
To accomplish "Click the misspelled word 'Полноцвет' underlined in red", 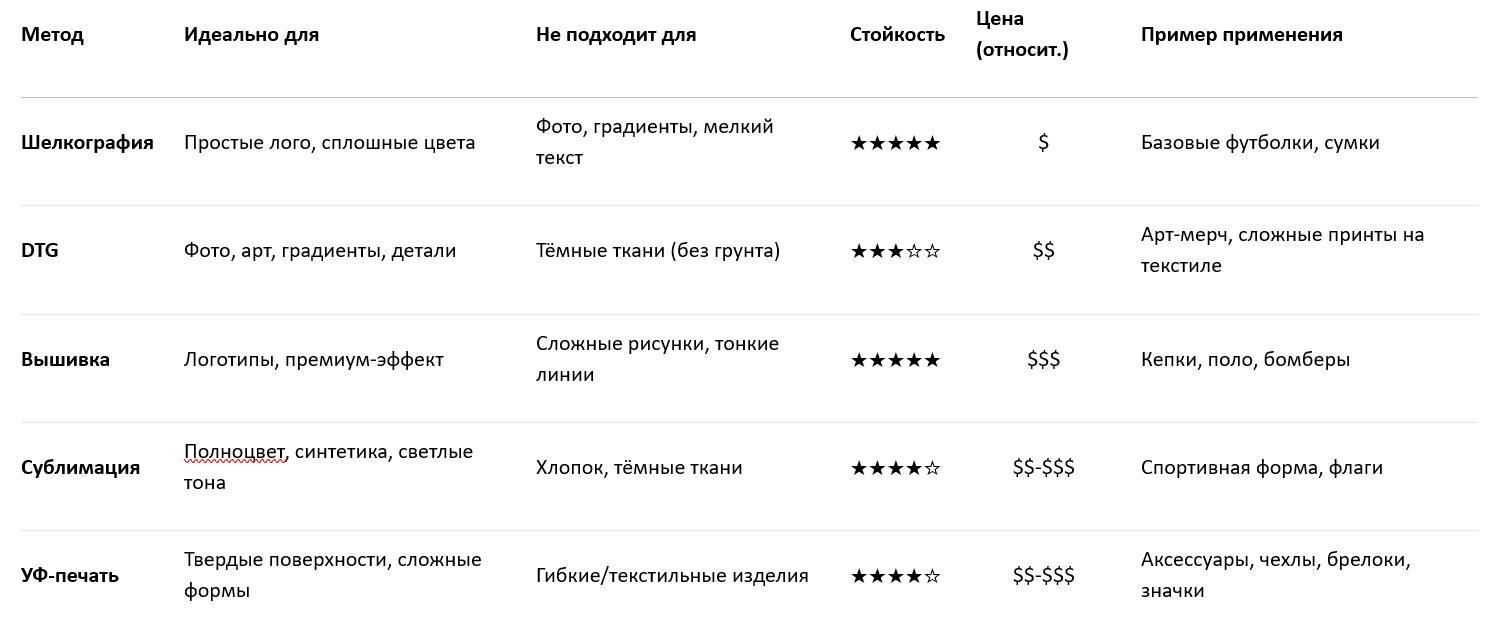I will pos(236,452).
